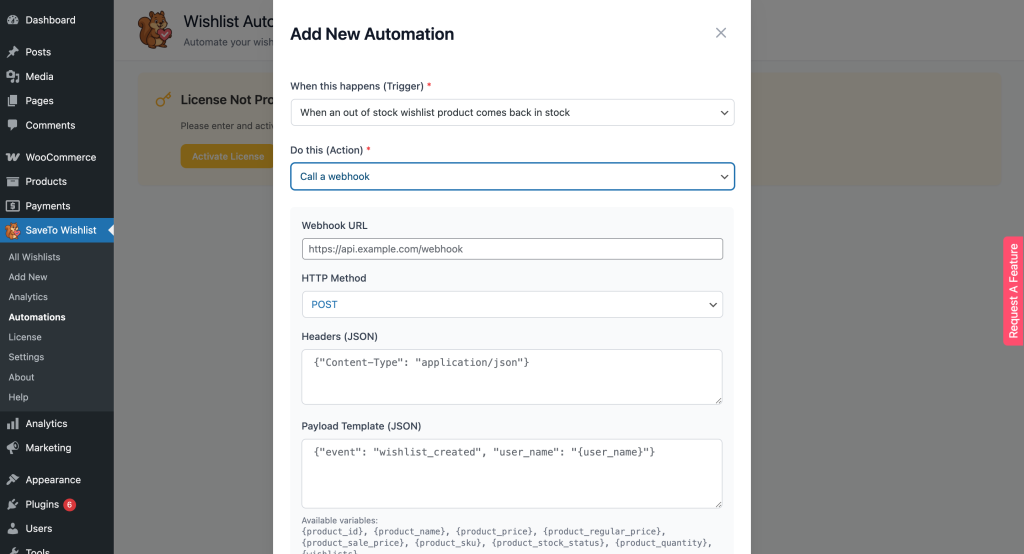Viewport: 1024px width, 554px height.
Task: Click the Request A Feature side button
Action: pyautogui.click(x=1013, y=291)
